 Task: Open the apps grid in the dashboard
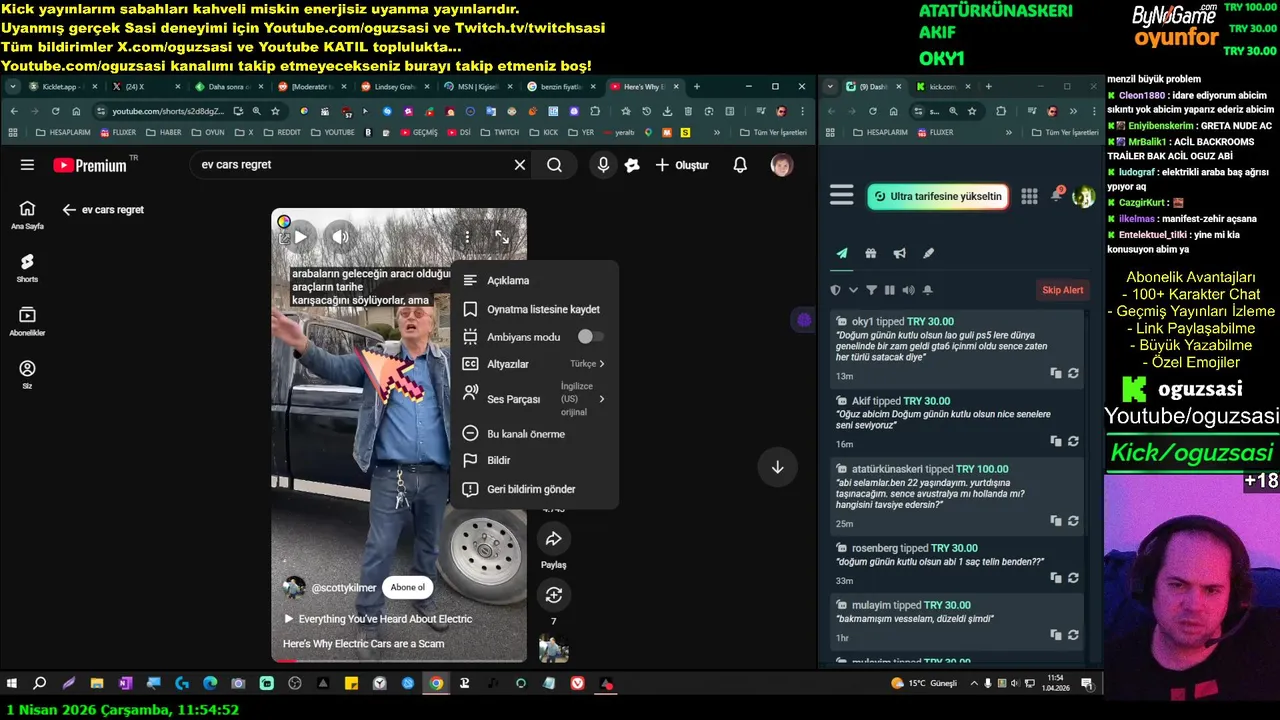tap(1029, 196)
